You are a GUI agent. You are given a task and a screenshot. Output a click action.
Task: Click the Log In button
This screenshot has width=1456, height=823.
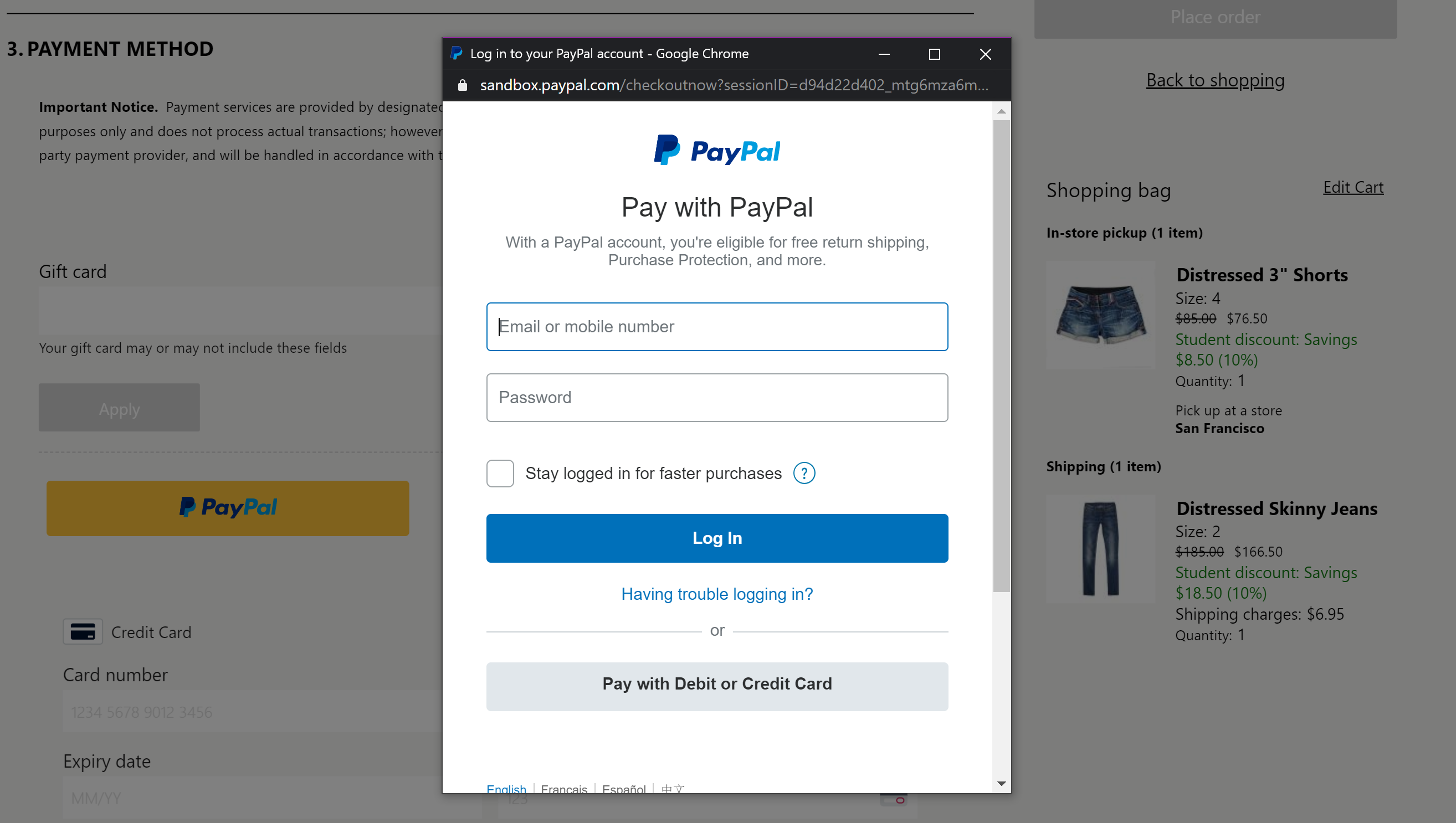717,538
